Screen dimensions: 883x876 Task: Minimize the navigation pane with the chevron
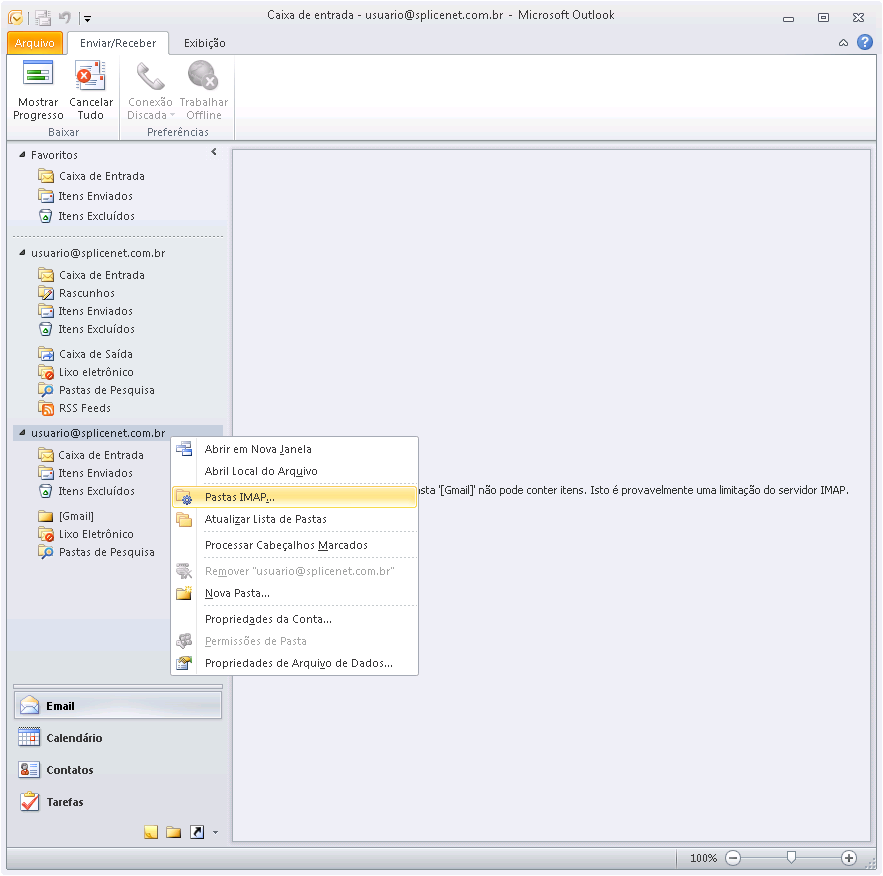point(214,151)
